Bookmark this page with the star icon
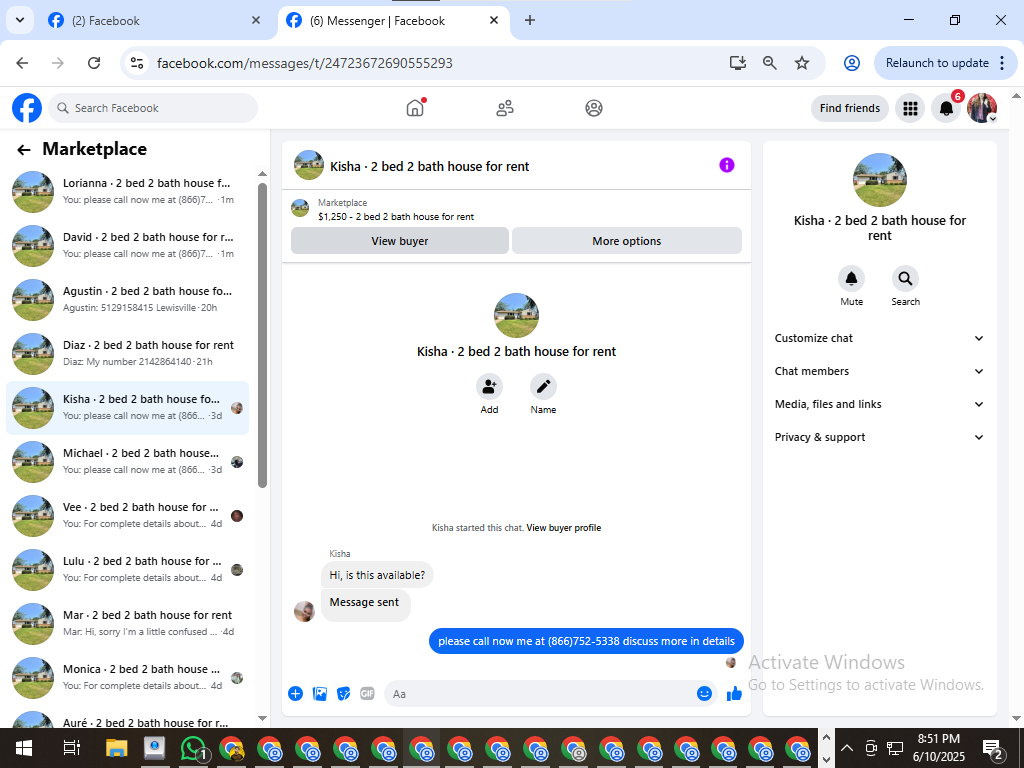The width and height of the screenshot is (1024, 768). (802, 63)
